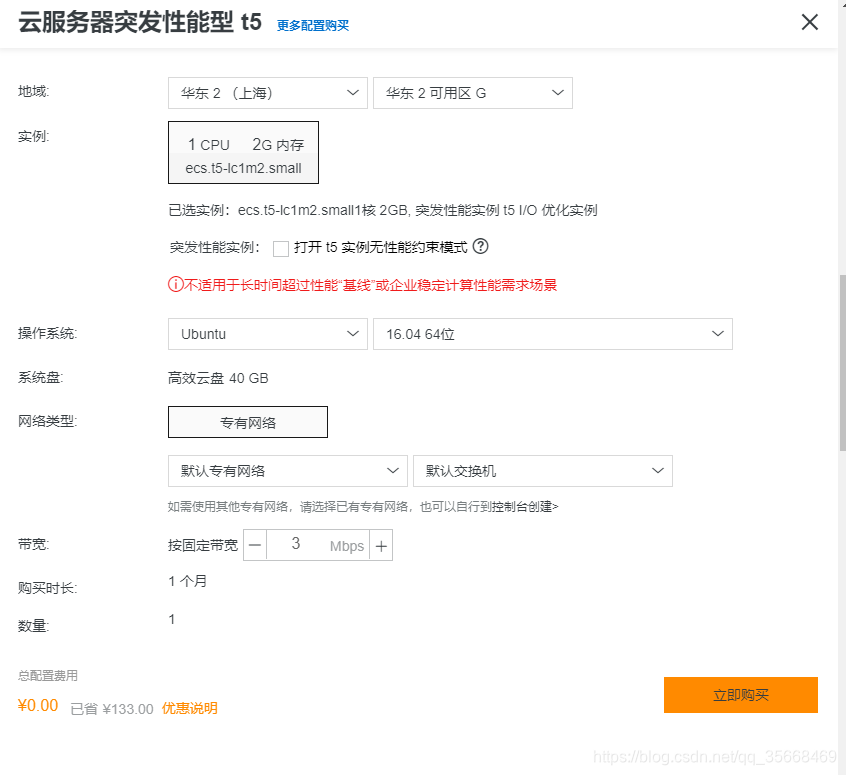Click the chevron on the 默认交换机 dropdown
Viewport: 846px width, 775px height.
[658, 470]
